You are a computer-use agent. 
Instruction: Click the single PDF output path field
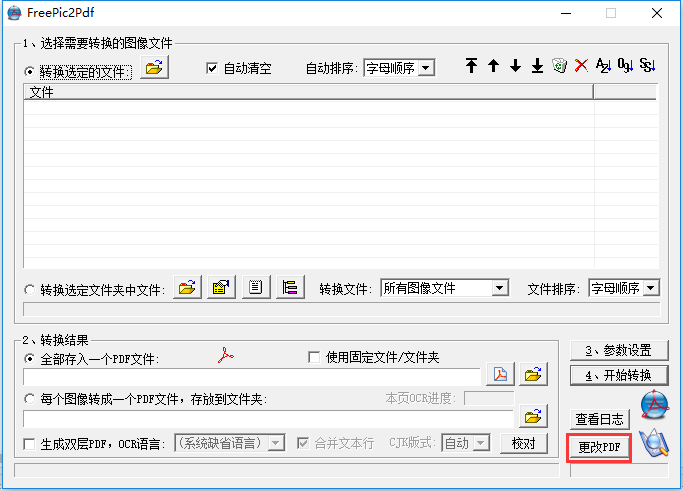pyautogui.click(x=252, y=377)
